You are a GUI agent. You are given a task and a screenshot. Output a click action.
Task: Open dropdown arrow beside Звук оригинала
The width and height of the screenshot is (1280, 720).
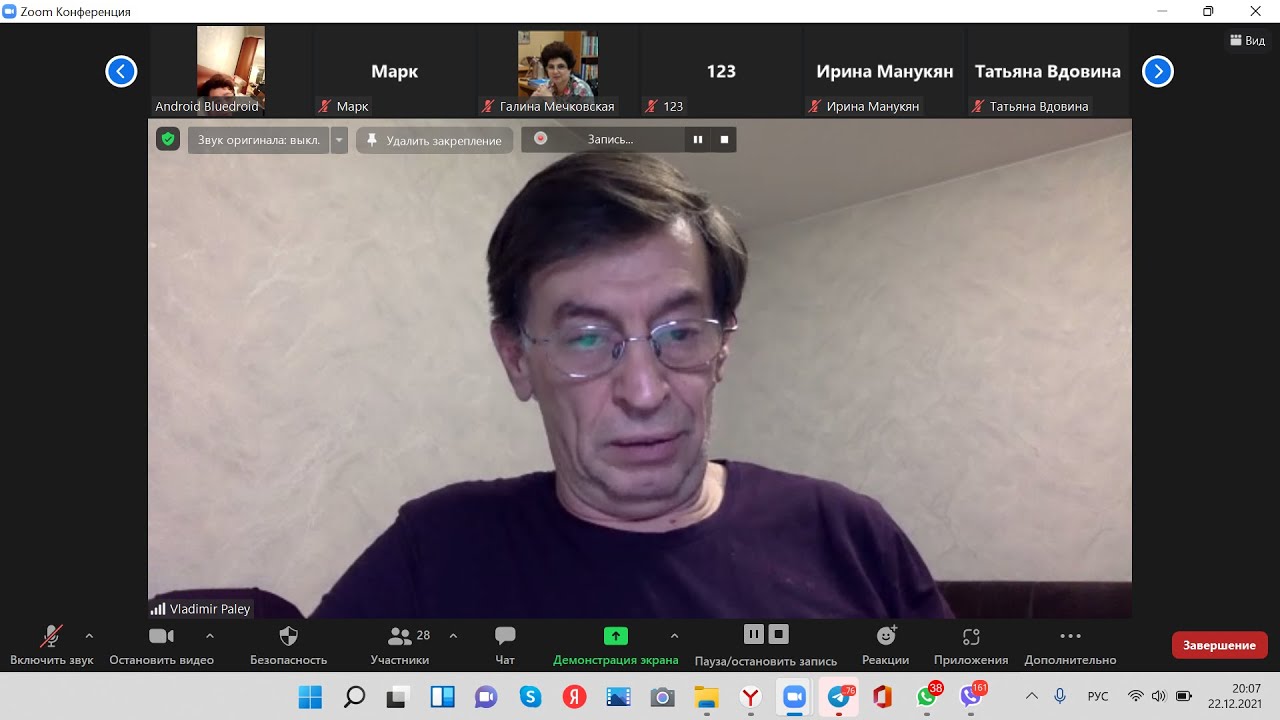[x=339, y=140]
